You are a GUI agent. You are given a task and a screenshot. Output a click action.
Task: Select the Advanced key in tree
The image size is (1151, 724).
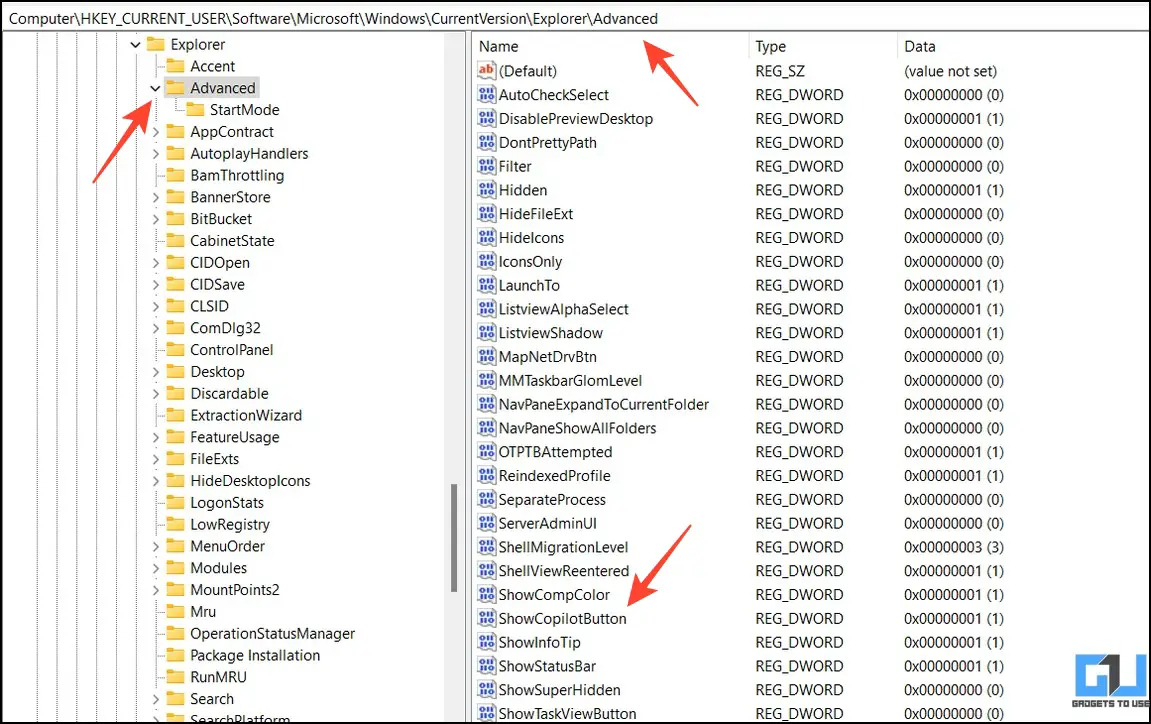[x=222, y=88]
